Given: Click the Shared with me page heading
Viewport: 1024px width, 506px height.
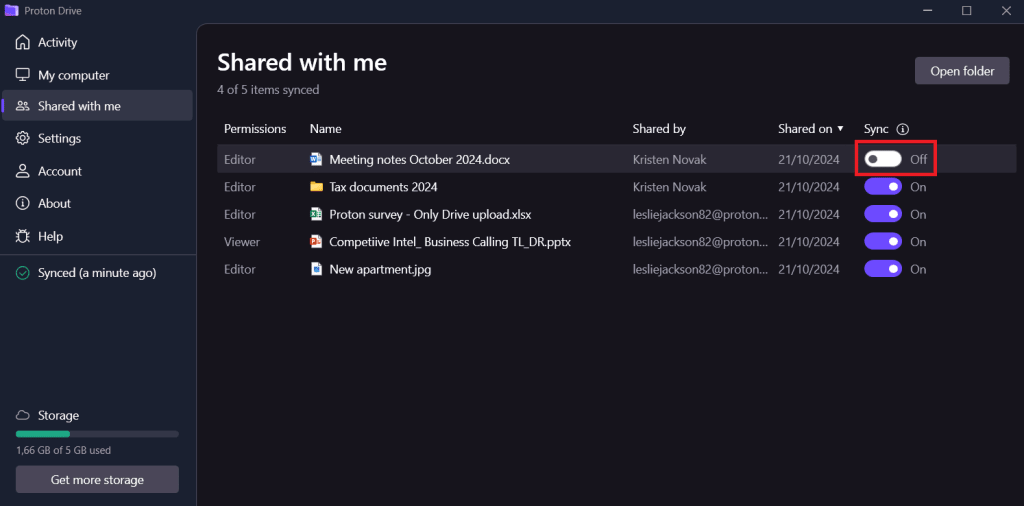Looking at the screenshot, I should pyautogui.click(x=302, y=63).
